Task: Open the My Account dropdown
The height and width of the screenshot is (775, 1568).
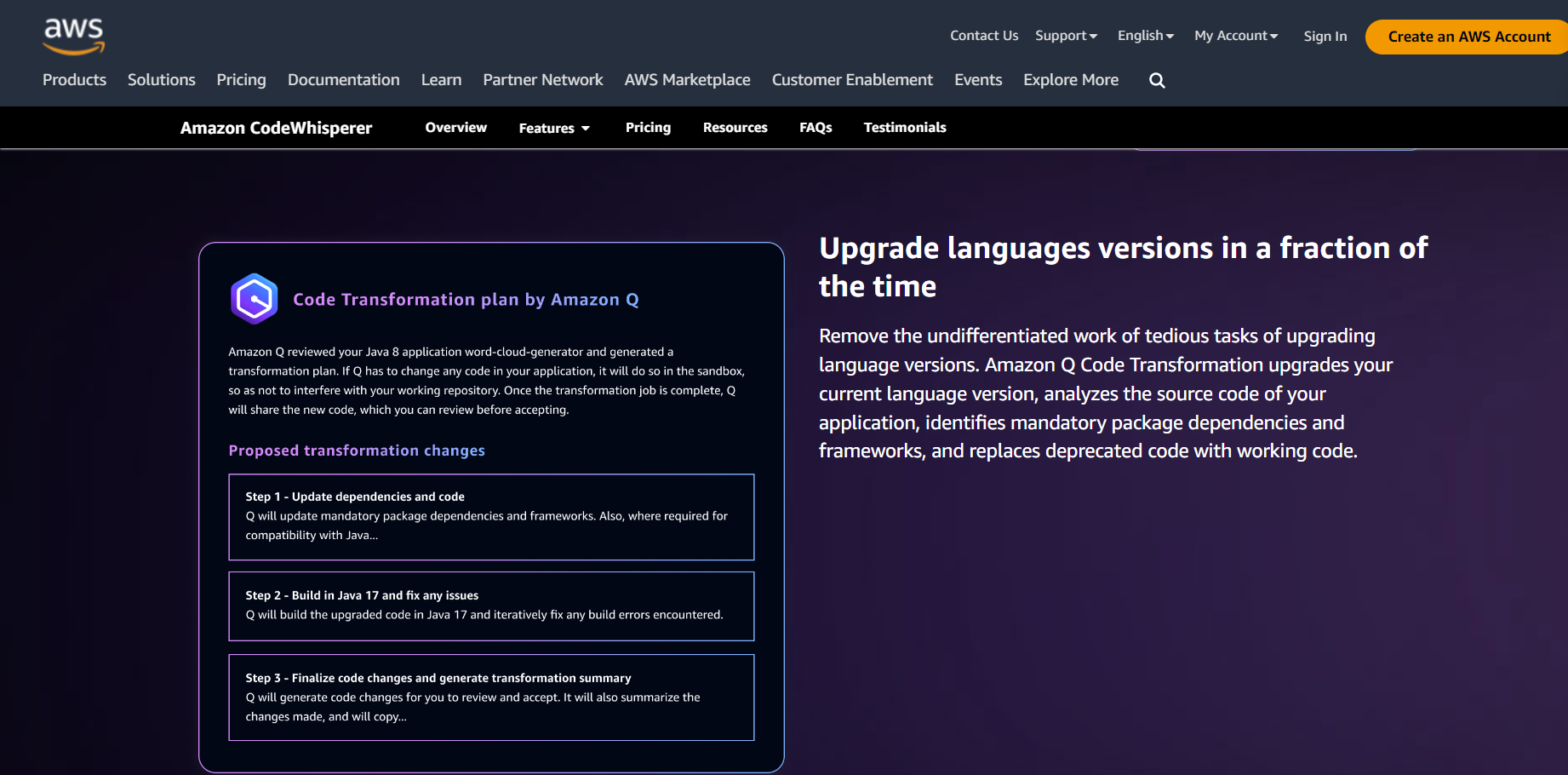Action: coord(1236,36)
